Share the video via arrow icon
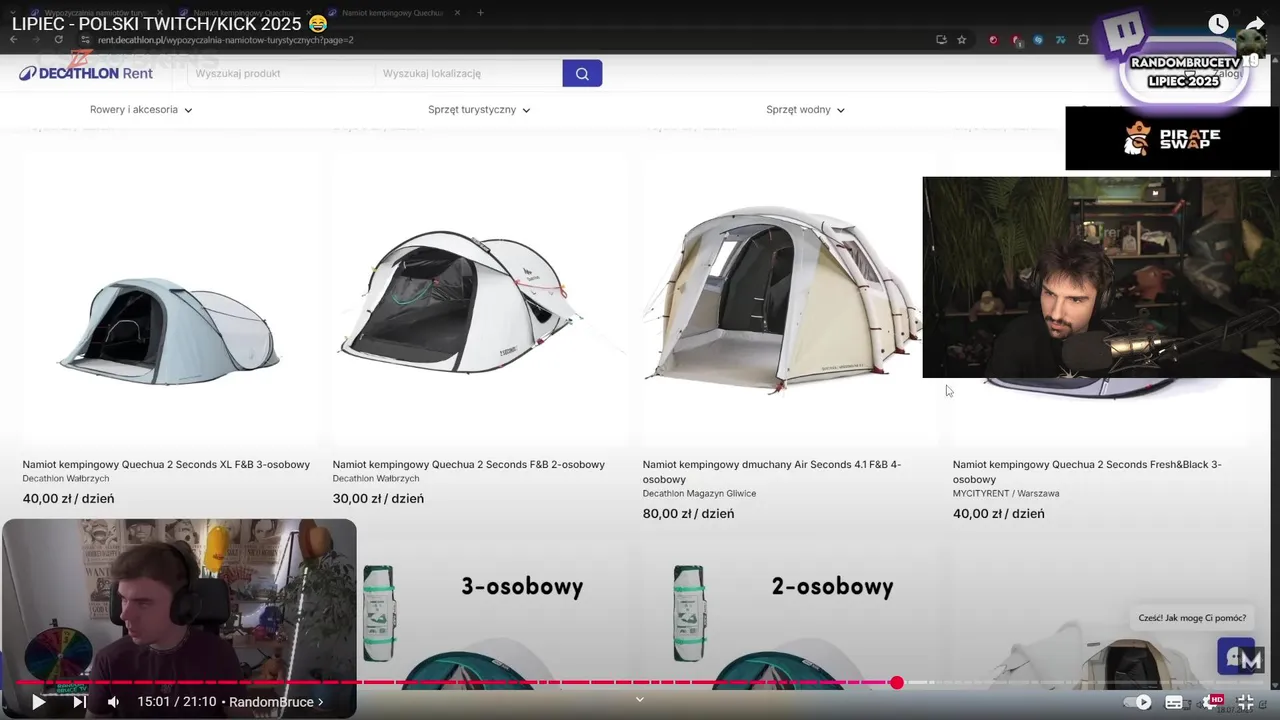 (1255, 24)
